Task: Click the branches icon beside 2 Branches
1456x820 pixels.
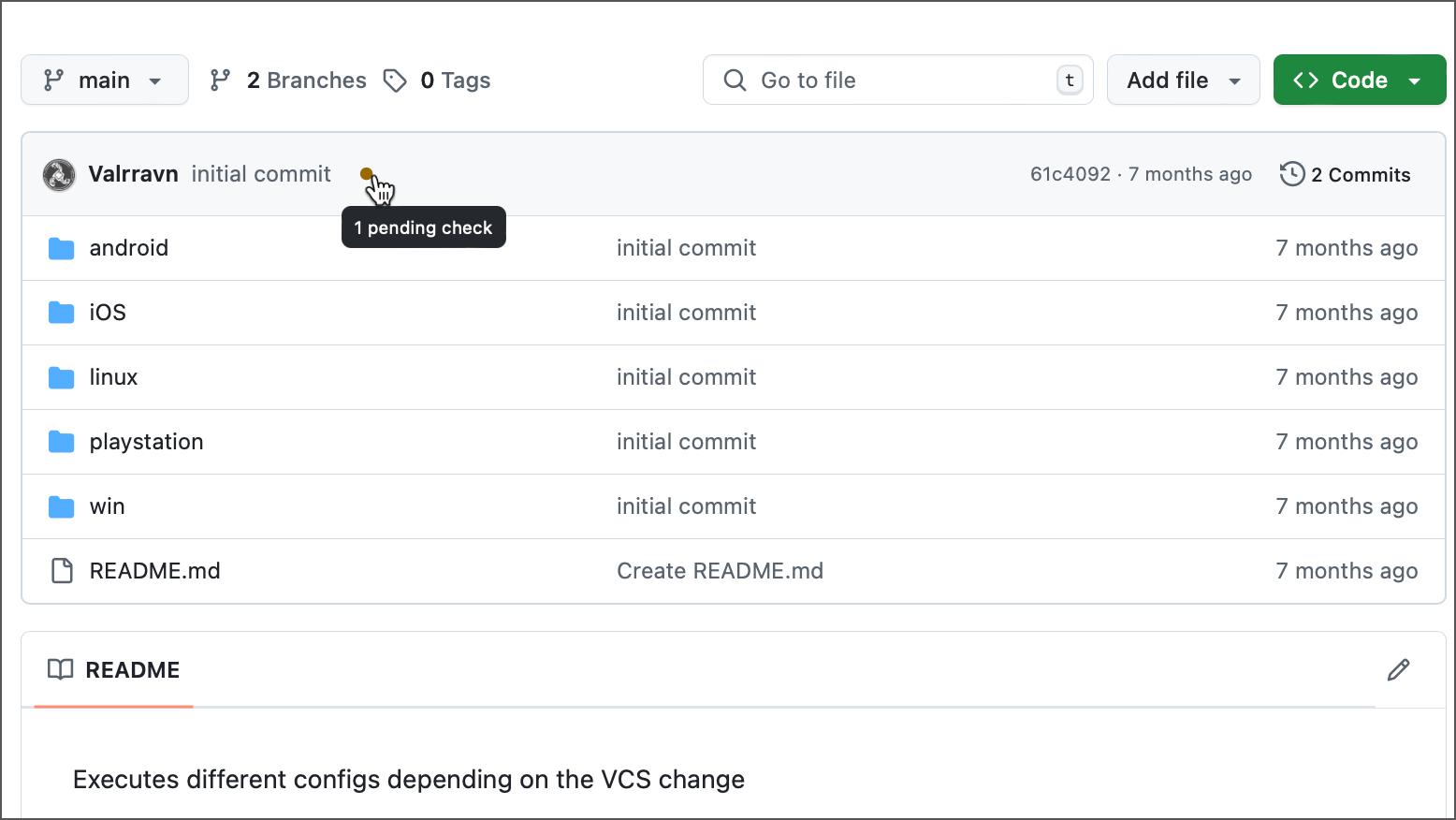Action: 219,80
